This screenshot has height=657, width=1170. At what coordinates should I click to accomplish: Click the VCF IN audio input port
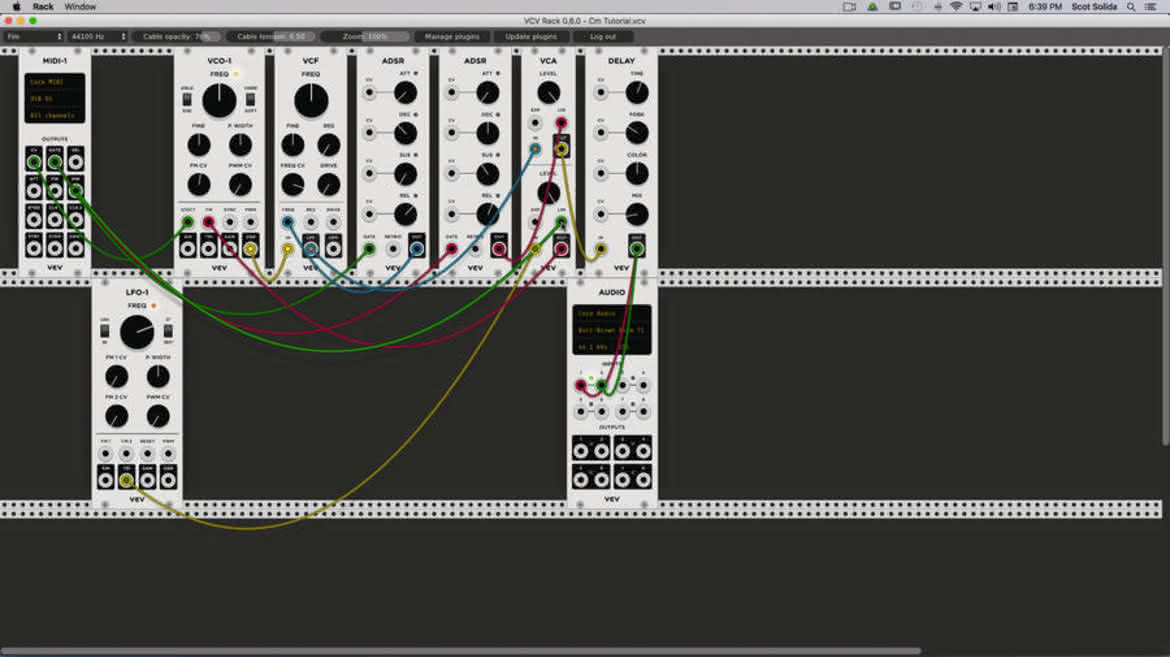click(288, 249)
